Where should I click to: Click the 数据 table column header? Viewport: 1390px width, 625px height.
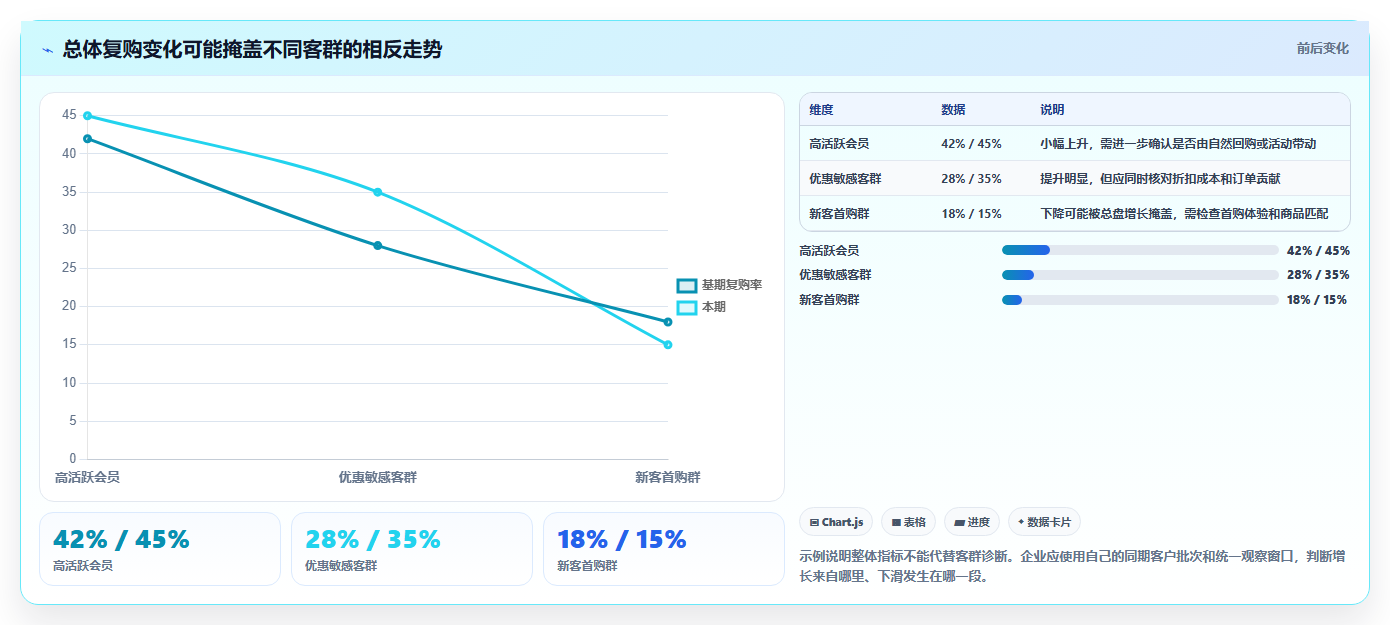953,110
